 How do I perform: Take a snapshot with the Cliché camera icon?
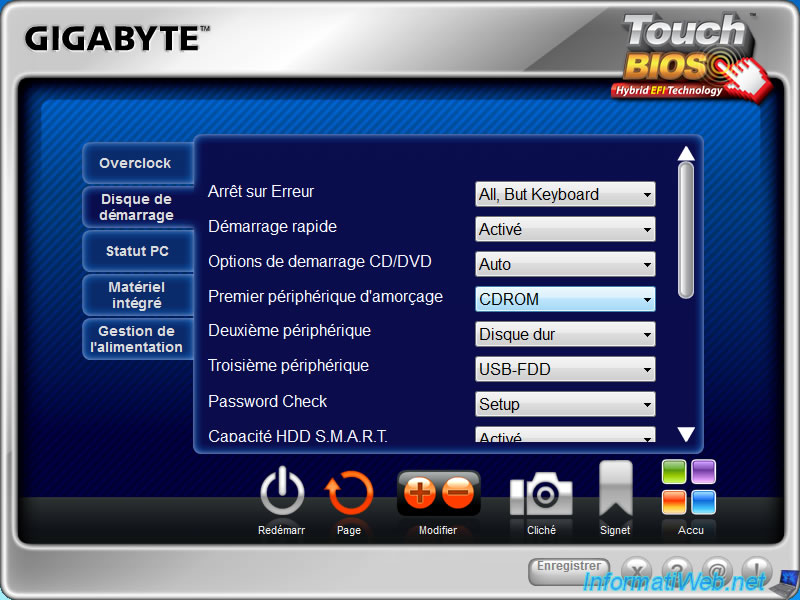[x=541, y=493]
